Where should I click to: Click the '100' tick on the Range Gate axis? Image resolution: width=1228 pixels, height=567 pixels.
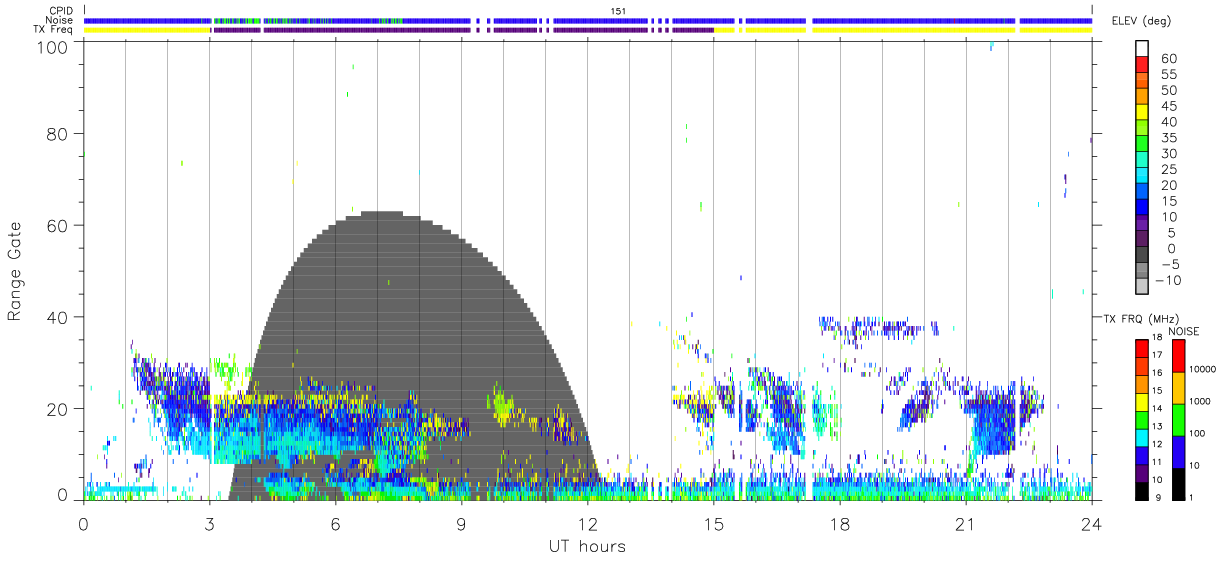click(x=52, y=47)
